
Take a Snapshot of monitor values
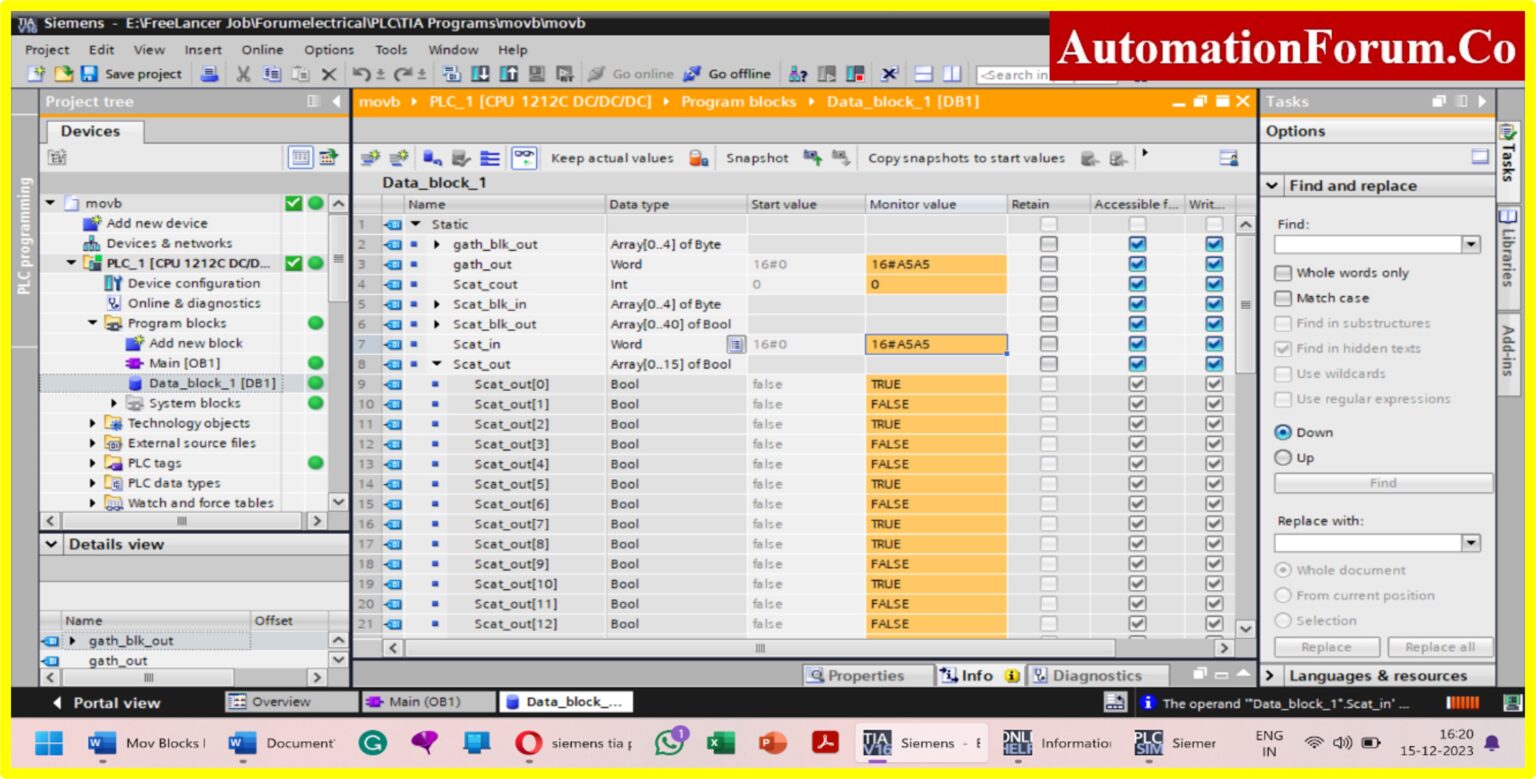pos(757,157)
